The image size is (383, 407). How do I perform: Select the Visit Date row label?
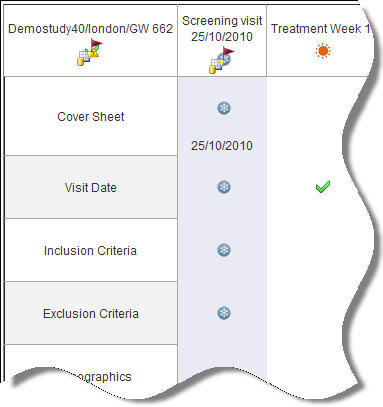(x=91, y=188)
